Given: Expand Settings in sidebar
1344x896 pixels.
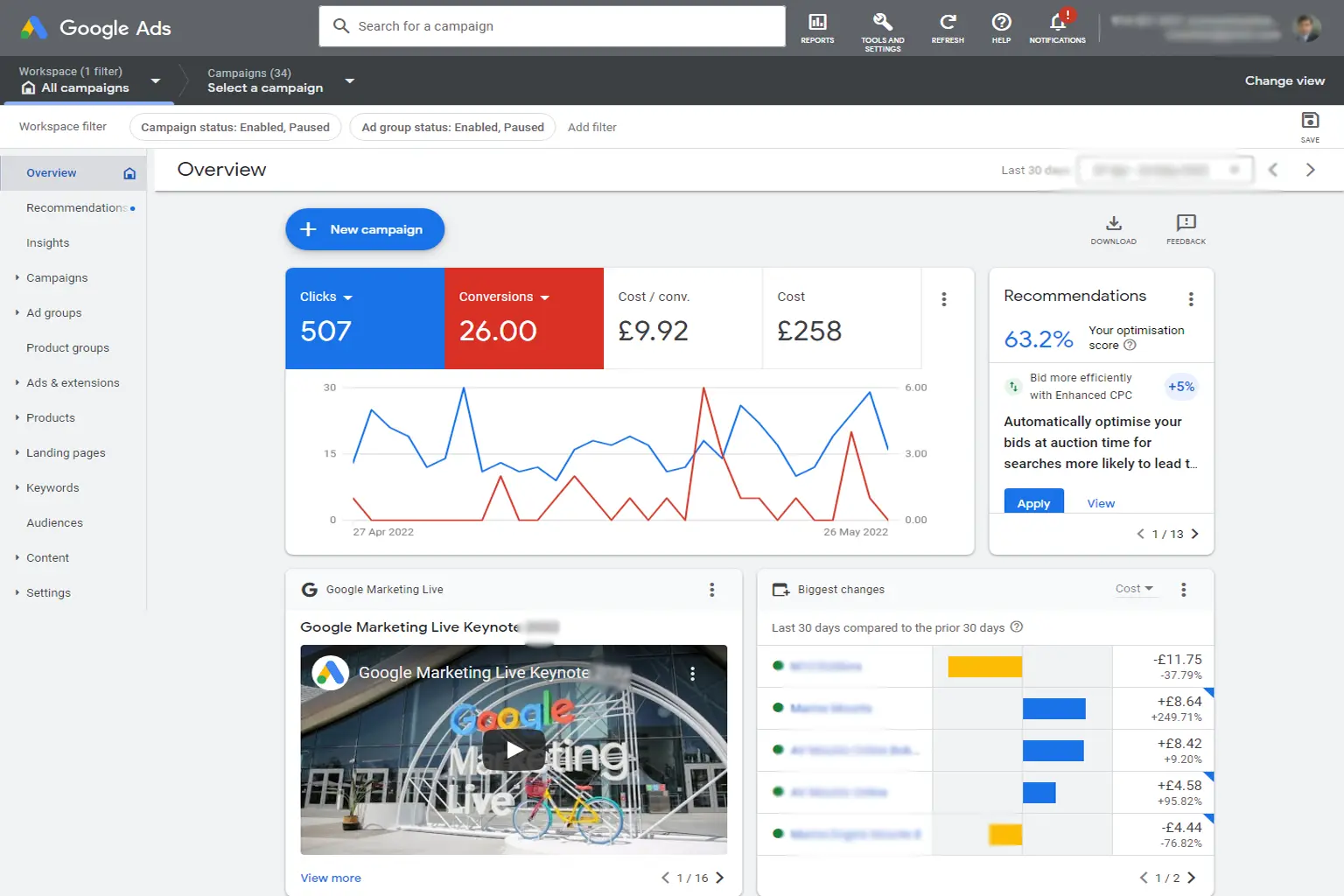Looking at the screenshot, I should pos(17,592).
